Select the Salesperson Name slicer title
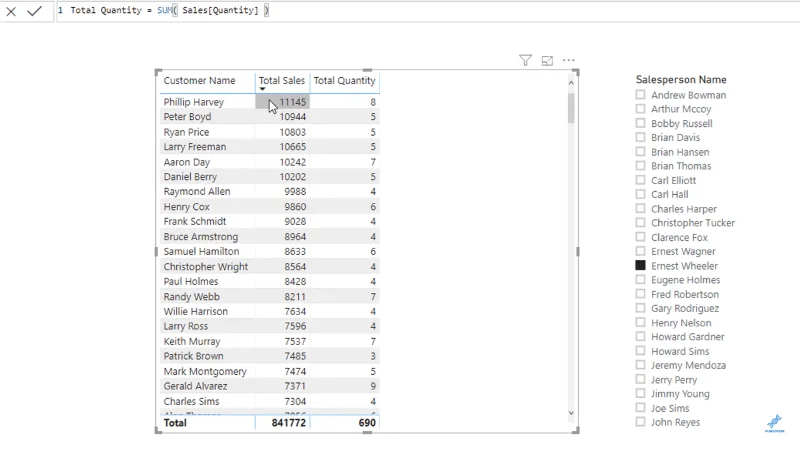The width and height of the screenshot is (800, 449). click(681, 80)
